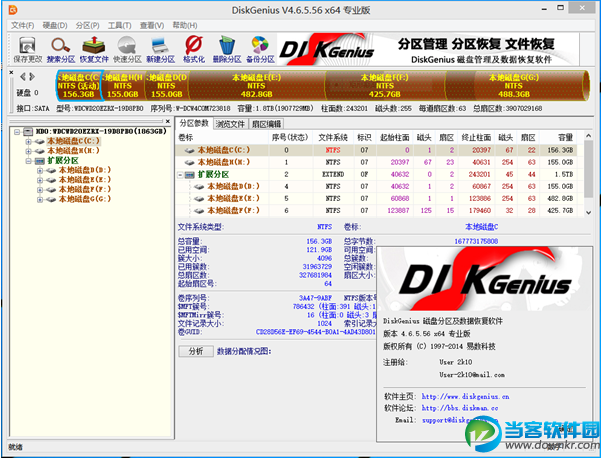Viewport: 601px width, 459px height.
Task: Select HD0 disk entry in the tree
Action: (101, 131)
